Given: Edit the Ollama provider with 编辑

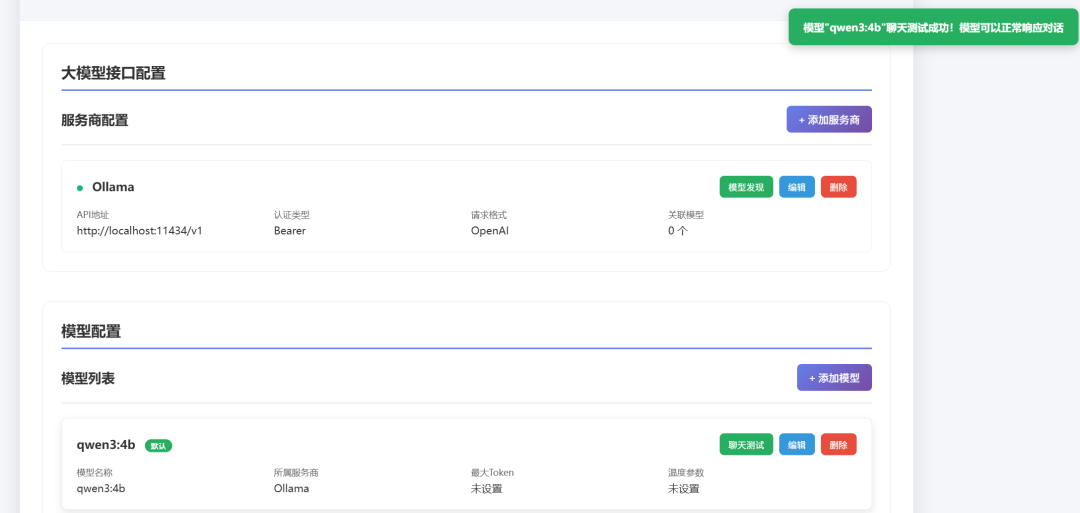Looking at the screenshot, I should [797, 187].
